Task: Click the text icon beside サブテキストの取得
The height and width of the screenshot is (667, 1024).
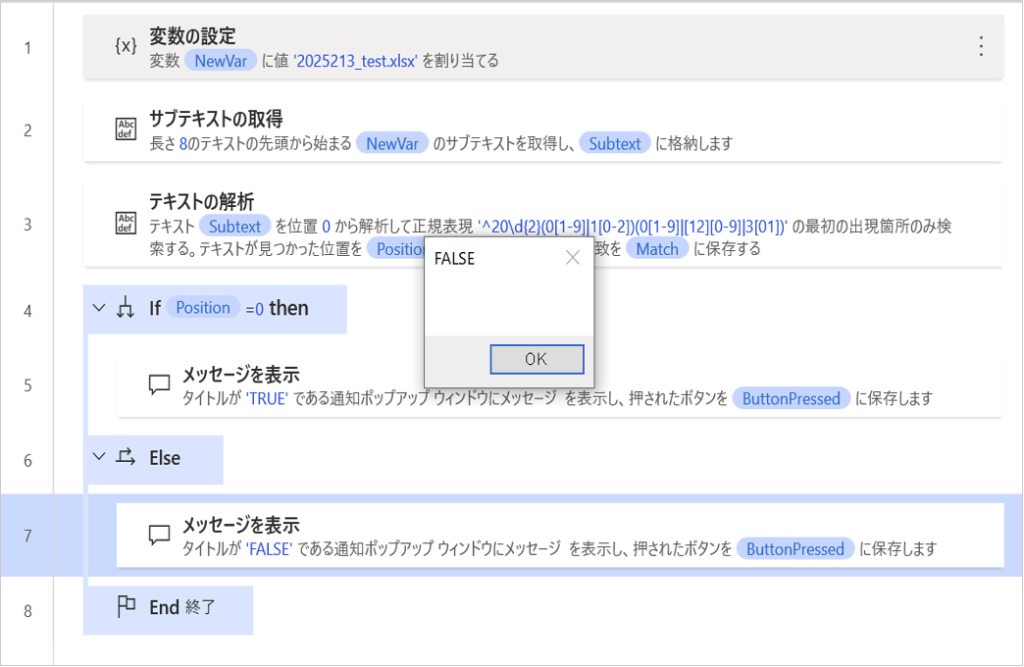Action: tap(126, 130)
